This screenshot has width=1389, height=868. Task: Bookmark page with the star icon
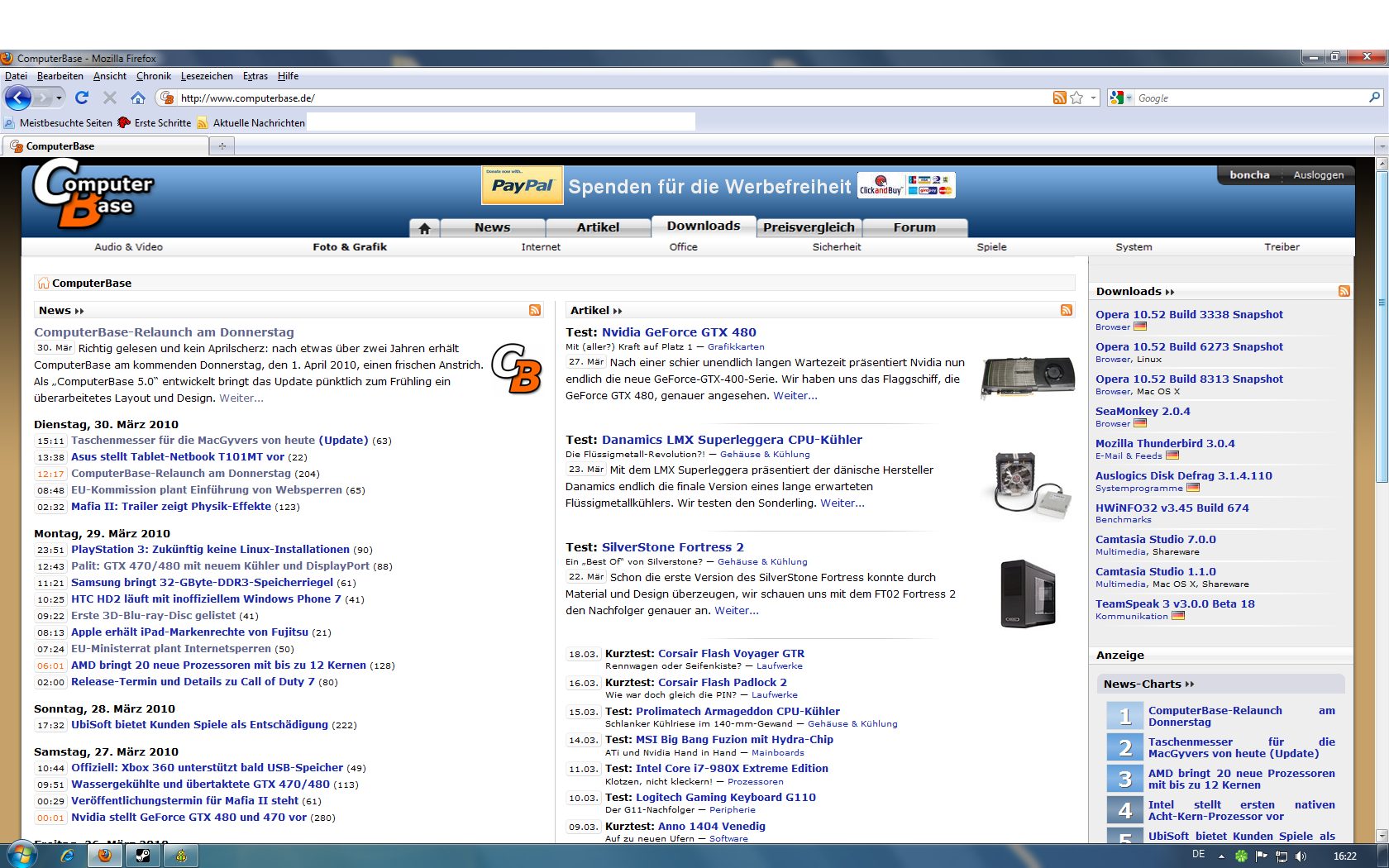[1076, 98]
